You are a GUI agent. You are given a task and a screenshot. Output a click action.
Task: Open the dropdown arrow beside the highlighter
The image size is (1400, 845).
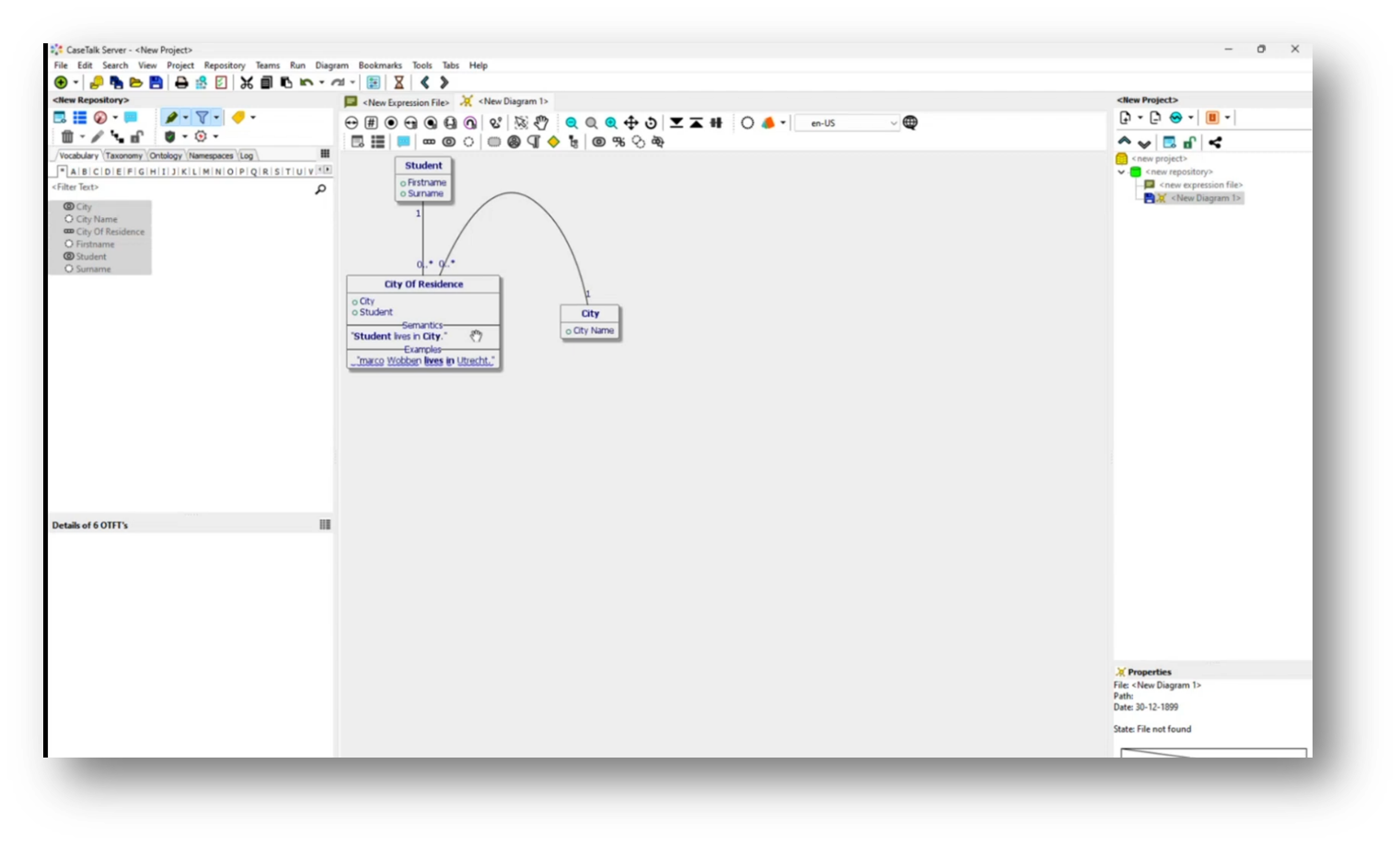pos(186,118)
